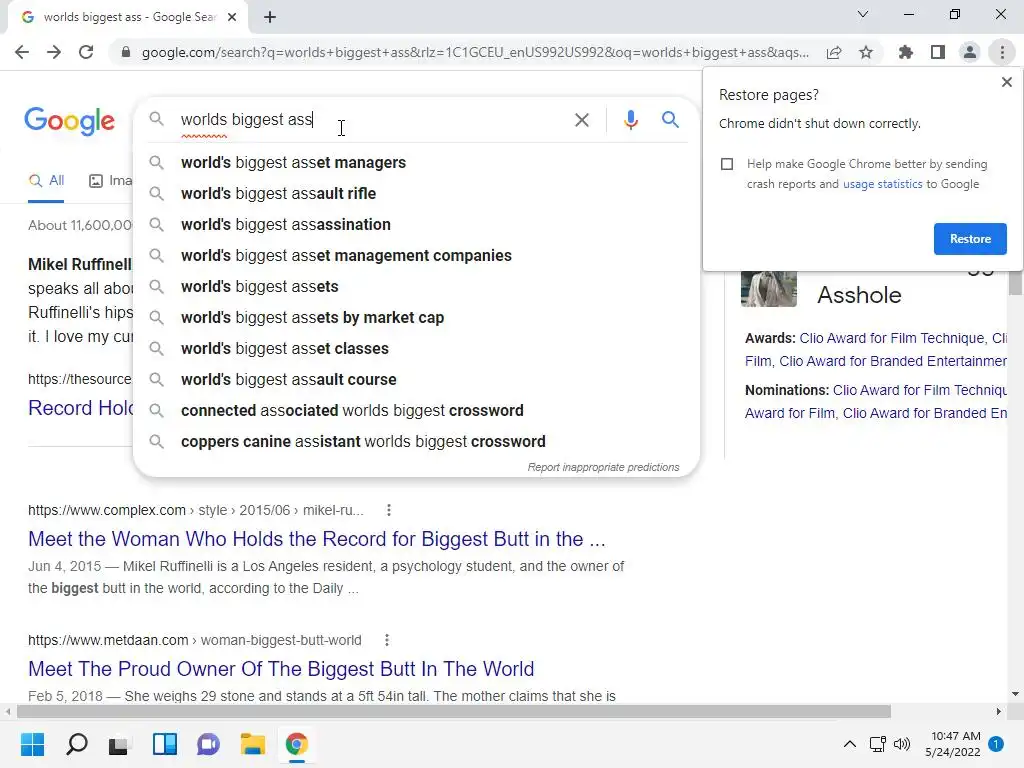This screenshot has width=1024, height=768.
Task: Select the All search results tab
Action: coord(46,181)
